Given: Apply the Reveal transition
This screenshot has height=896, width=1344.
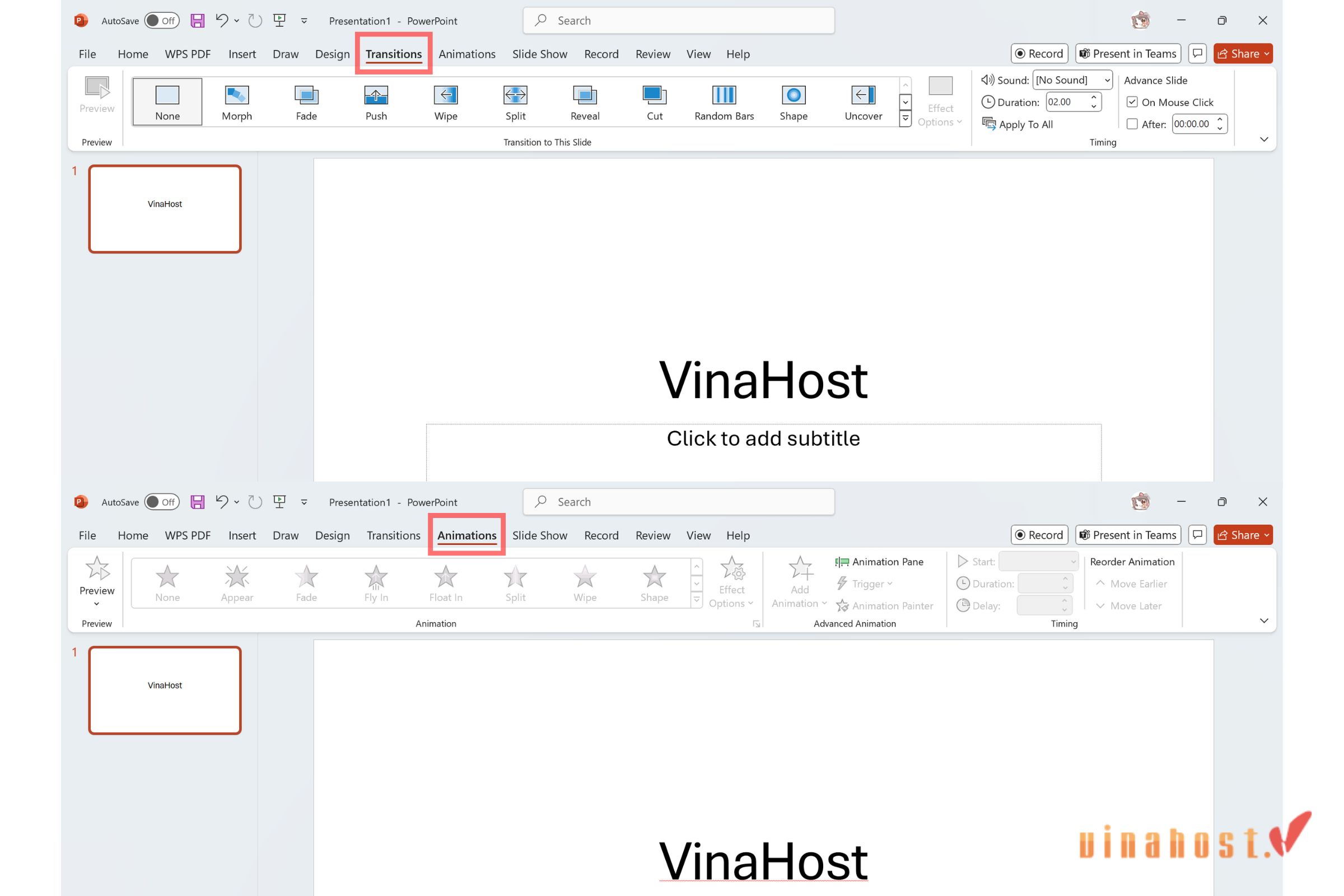Looking at the screenshot, I should 585,102.
